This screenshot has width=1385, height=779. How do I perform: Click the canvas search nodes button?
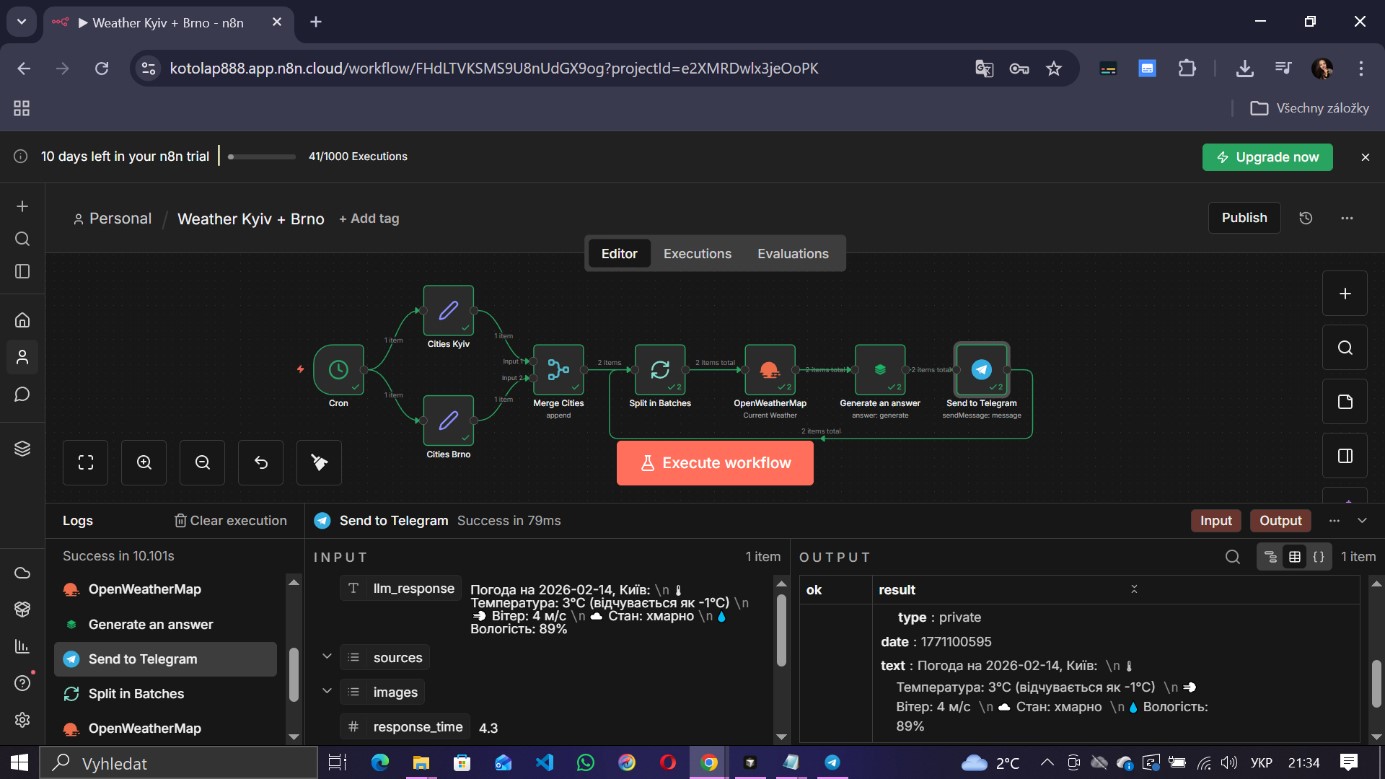pos(1345,347)
